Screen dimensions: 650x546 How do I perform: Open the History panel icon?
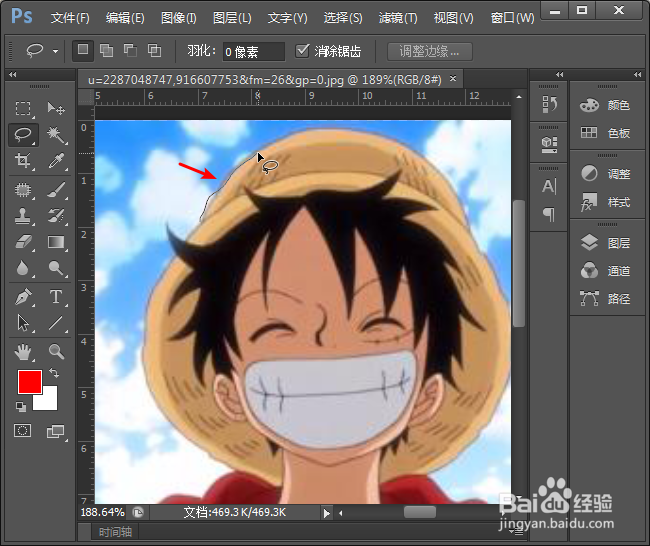click(549, 104)
